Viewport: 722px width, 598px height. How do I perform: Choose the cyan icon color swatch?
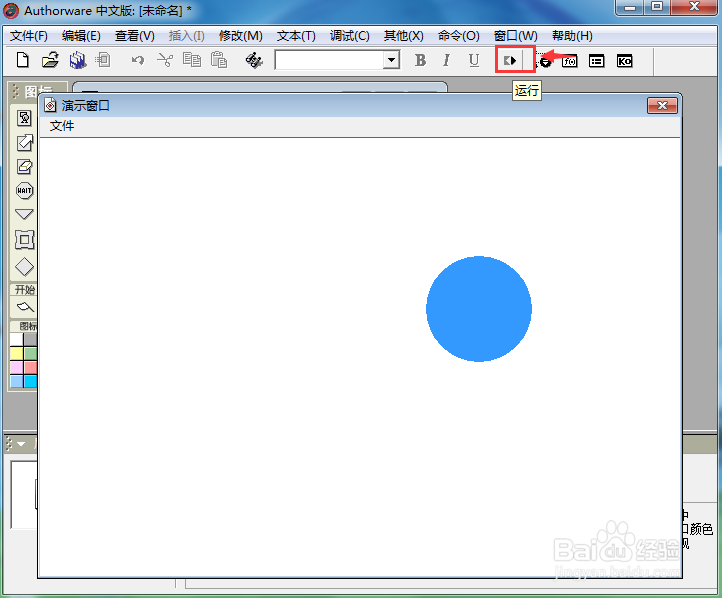(30, 381)
